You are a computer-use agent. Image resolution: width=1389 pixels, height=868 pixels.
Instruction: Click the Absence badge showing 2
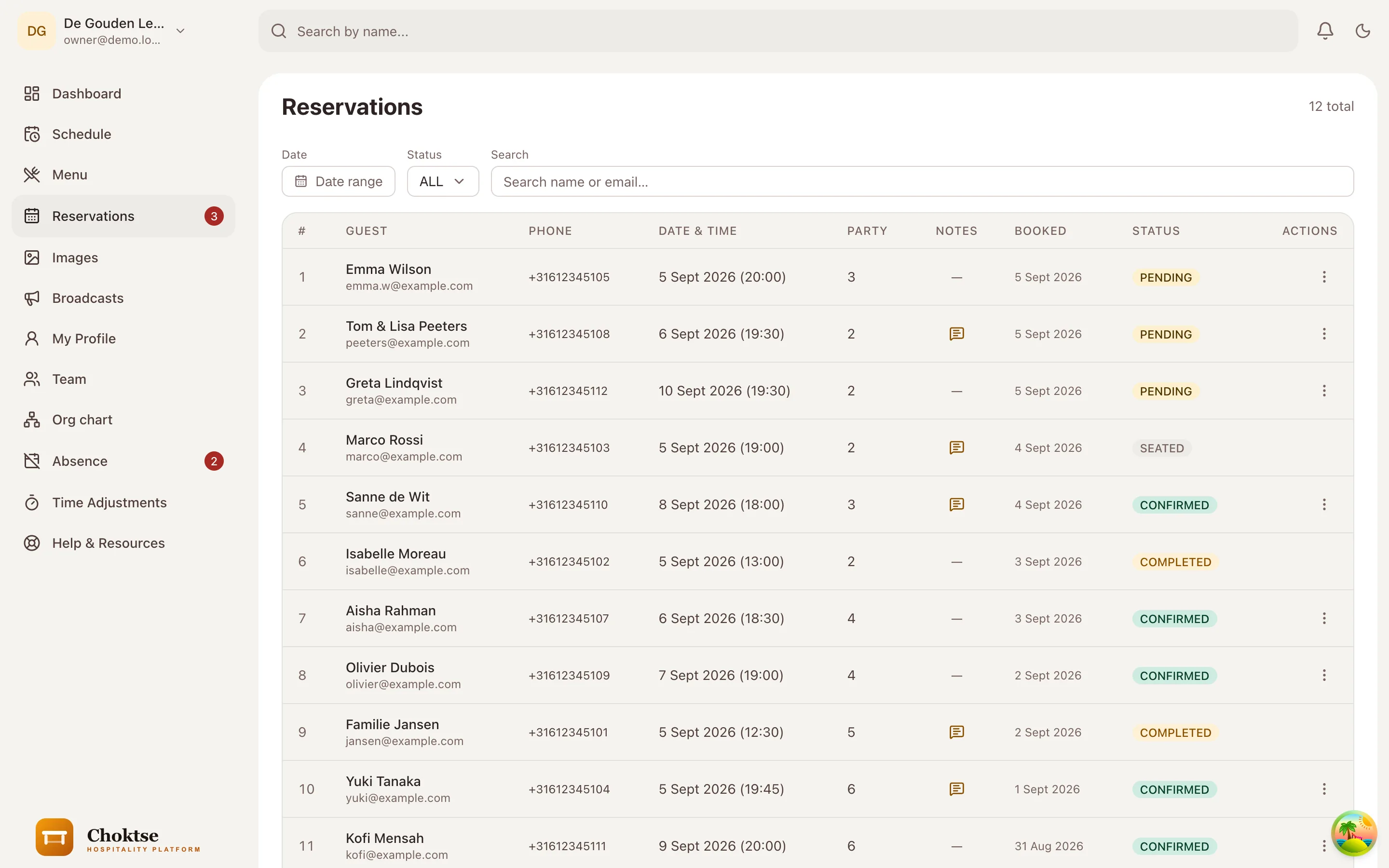tap(214, 461)
